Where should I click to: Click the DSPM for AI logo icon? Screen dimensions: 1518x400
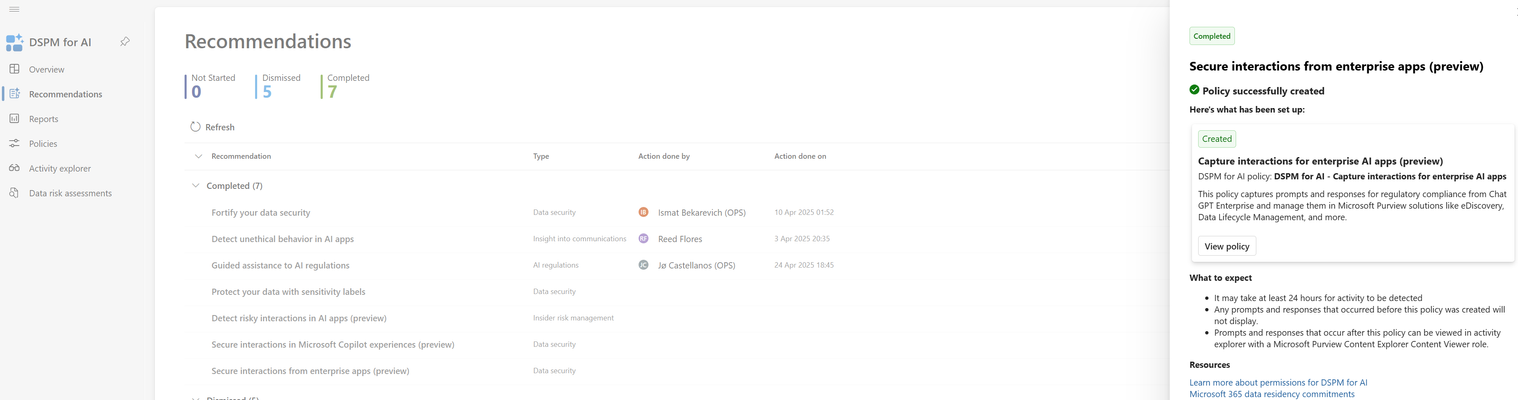click(x=14, y=42)
